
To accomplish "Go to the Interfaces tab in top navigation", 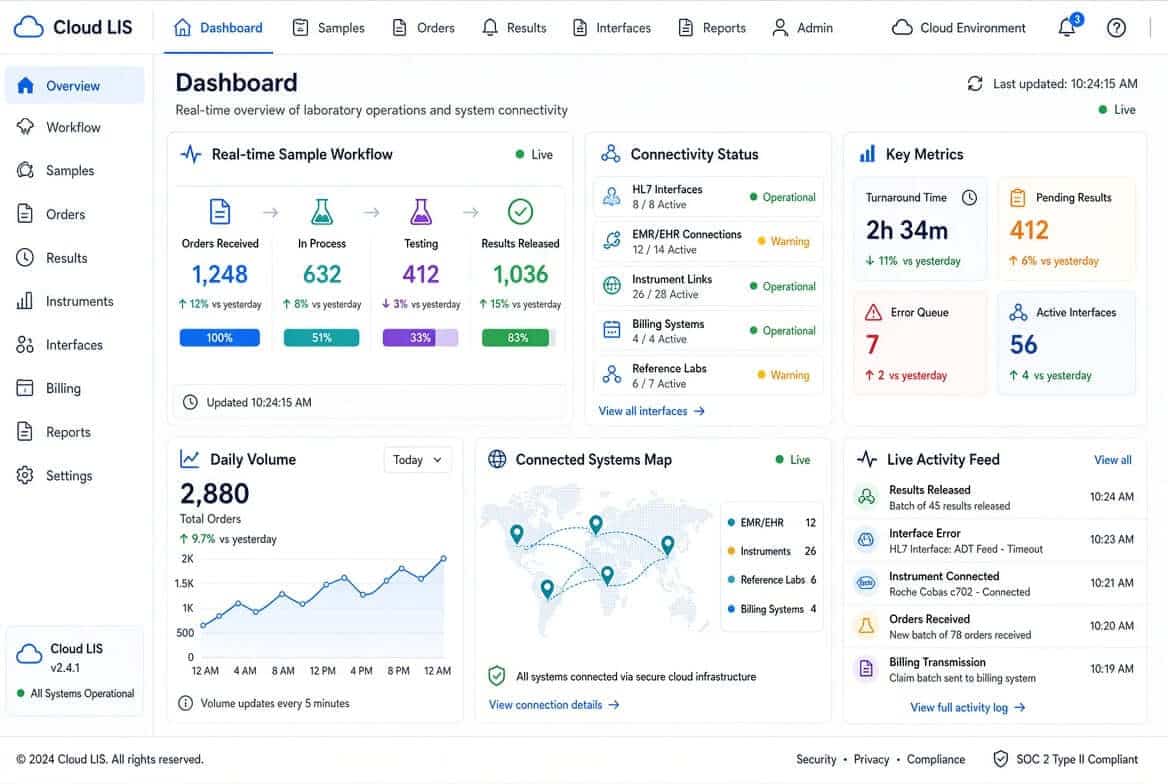I will pos(611,28).
